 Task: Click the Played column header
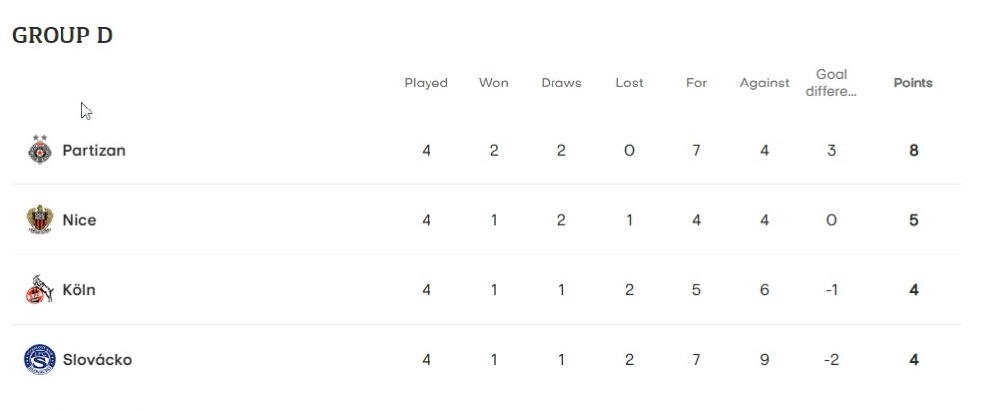tap(426, 83)
